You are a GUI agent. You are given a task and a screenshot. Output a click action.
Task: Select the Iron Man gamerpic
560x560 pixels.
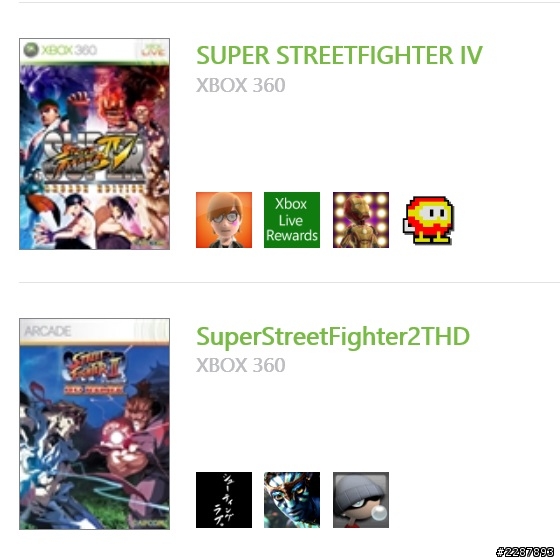pyautogui.click(x=361, y=220)
